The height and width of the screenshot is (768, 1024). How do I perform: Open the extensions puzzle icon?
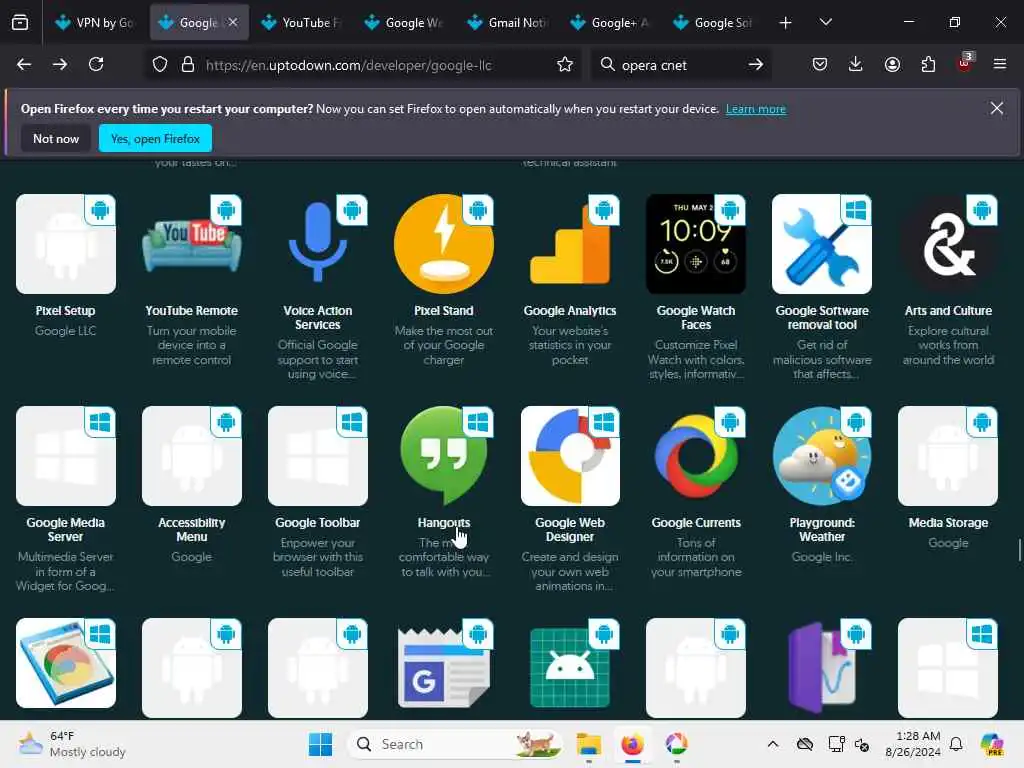point(928,64)
